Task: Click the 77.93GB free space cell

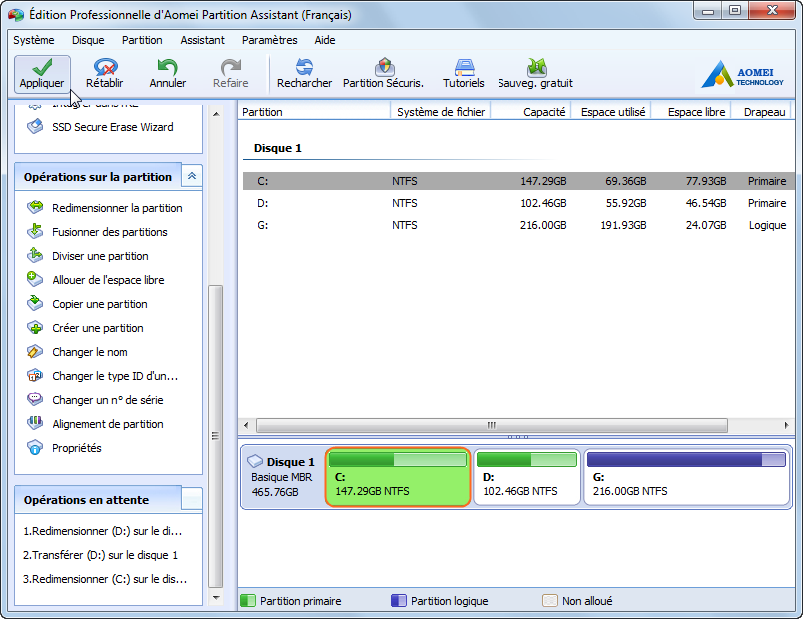Action: tap(706, 181)
